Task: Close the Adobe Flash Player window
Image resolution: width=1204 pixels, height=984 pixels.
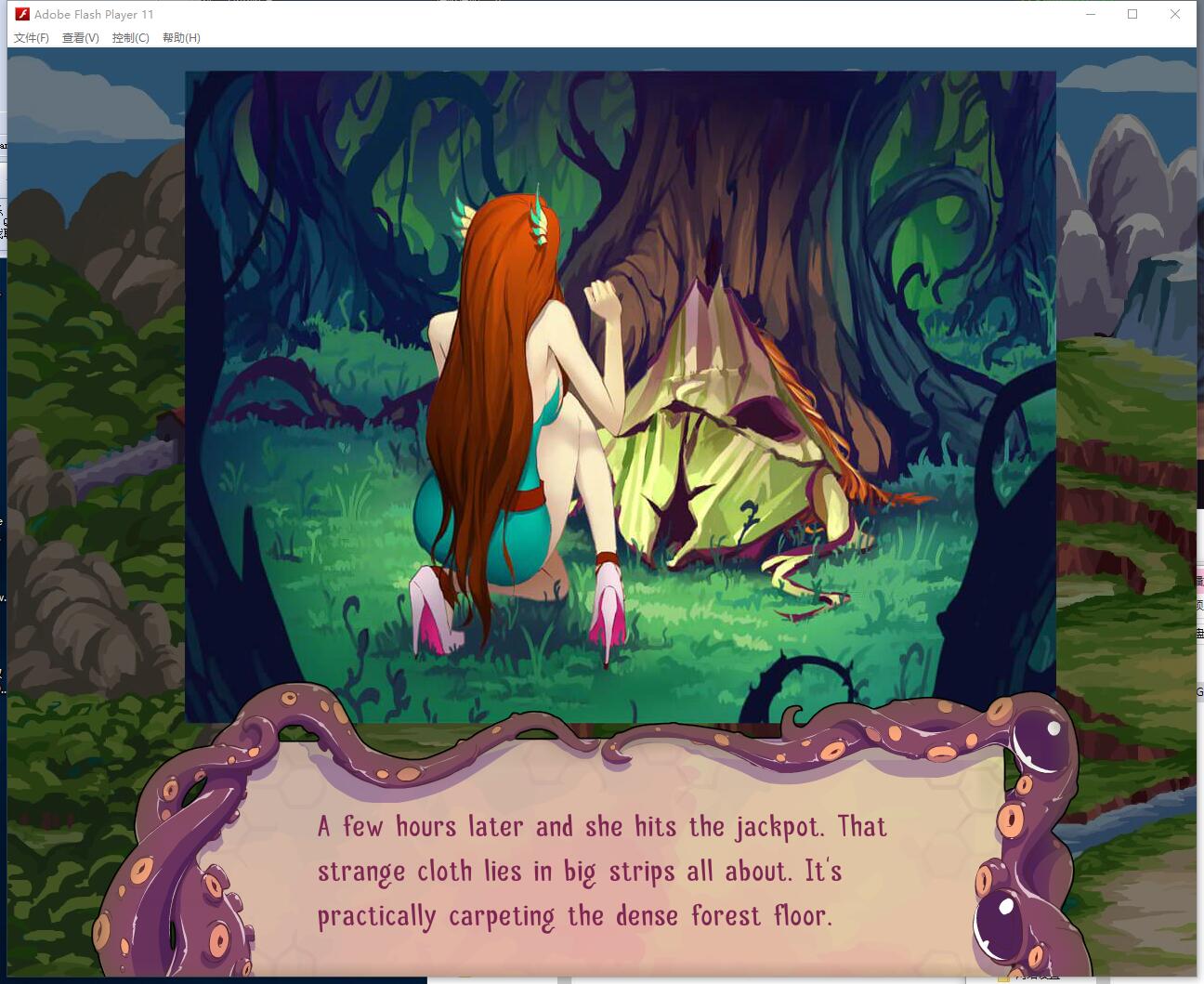Action: click(x=1175, y=14)
